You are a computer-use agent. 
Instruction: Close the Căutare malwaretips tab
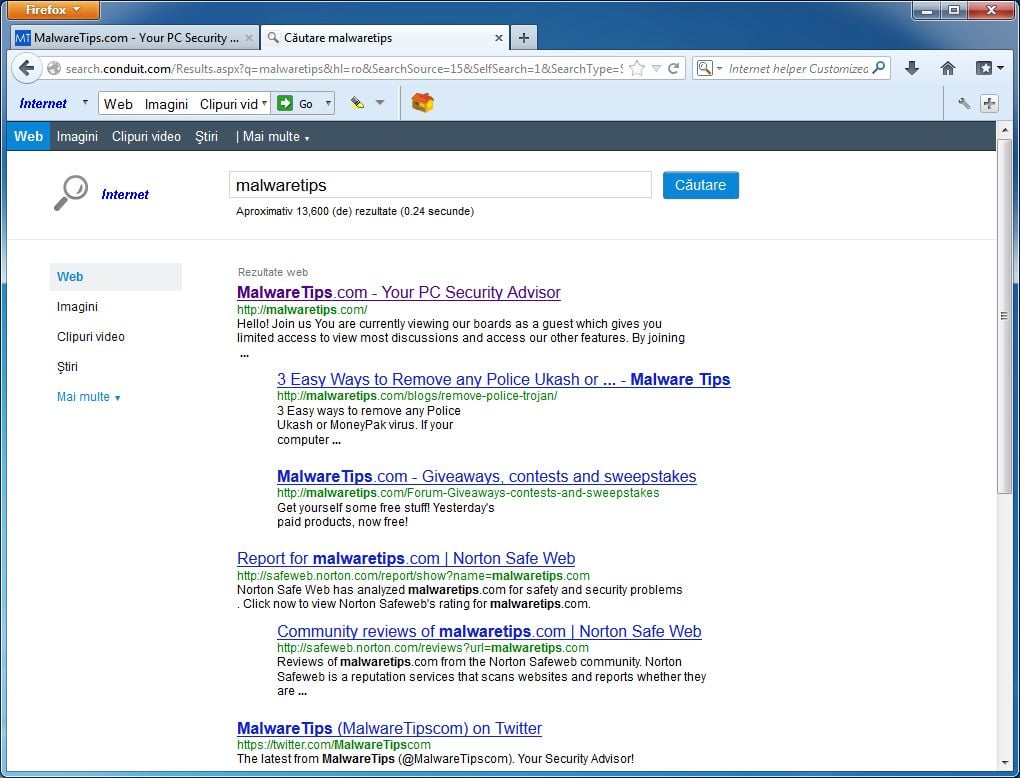pyautogui.click(x=499, y=38)
